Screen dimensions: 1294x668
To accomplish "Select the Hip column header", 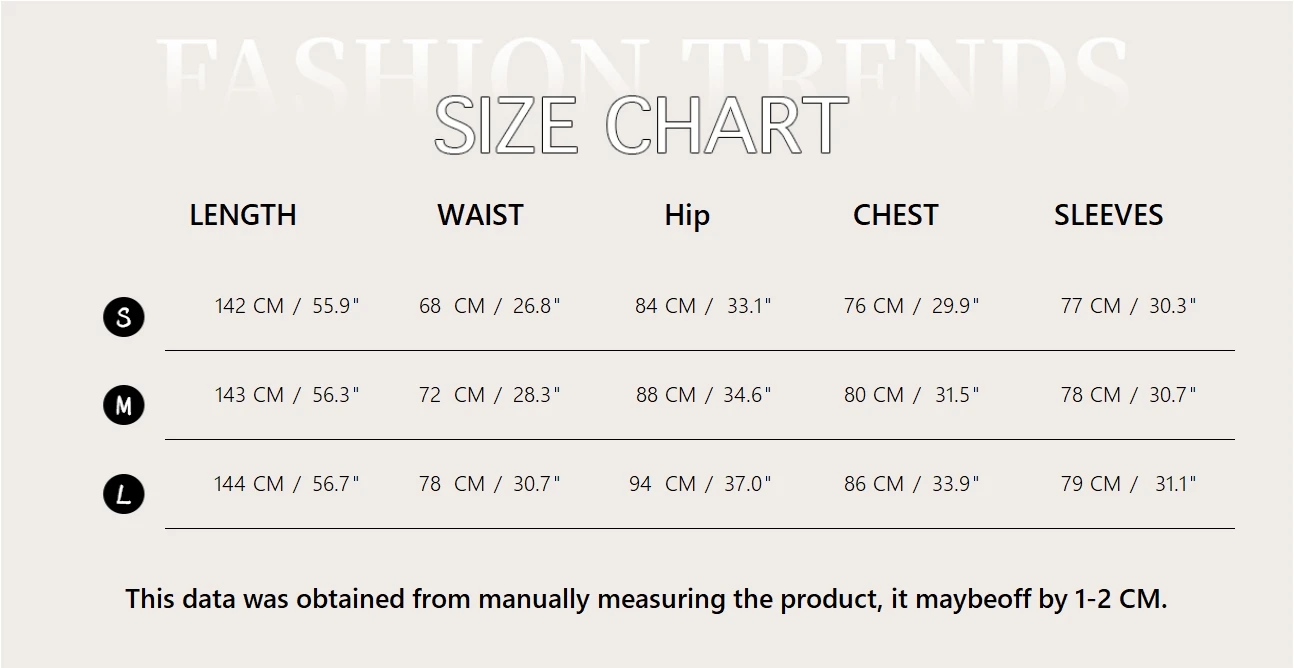I will 687,215.
